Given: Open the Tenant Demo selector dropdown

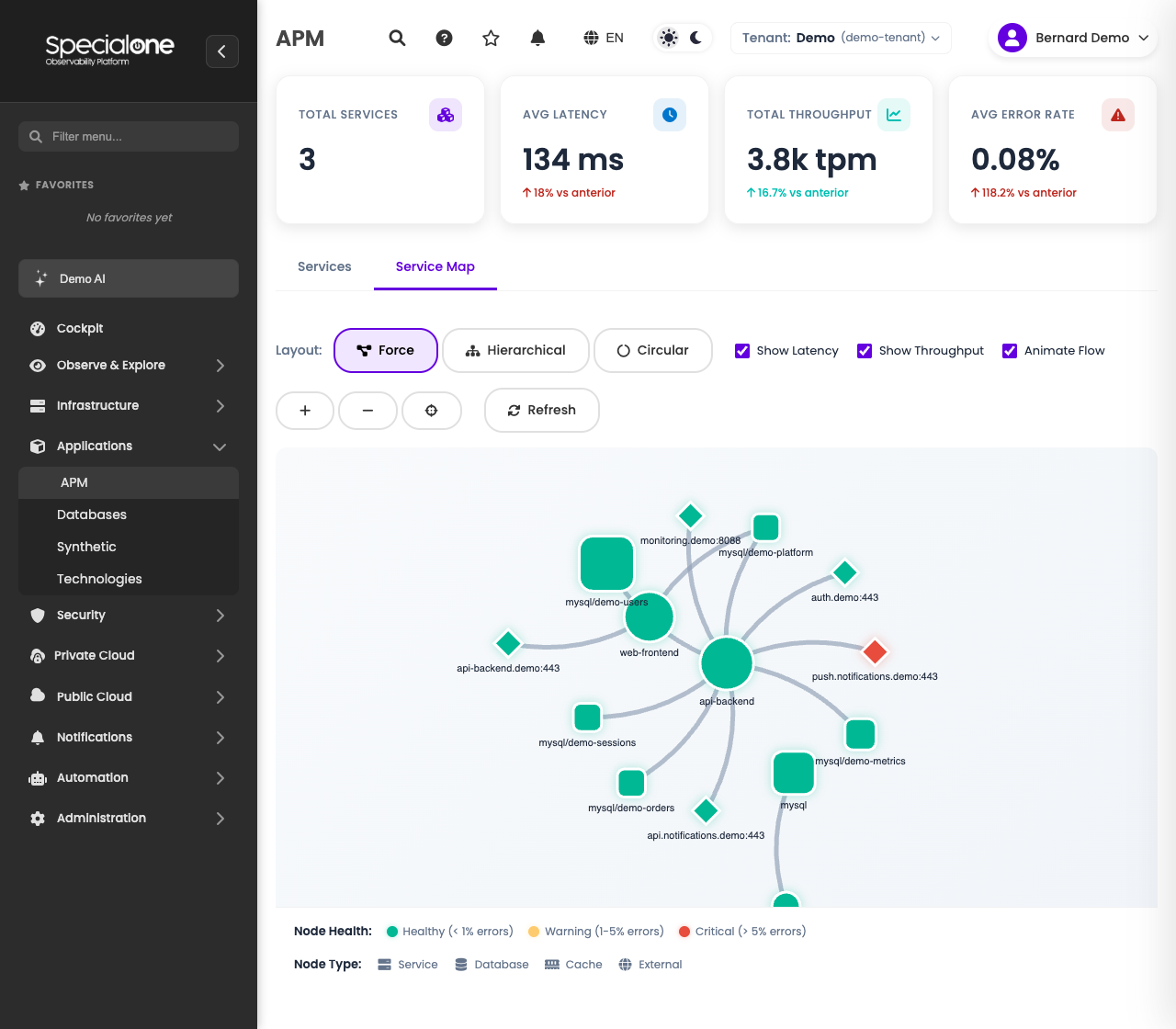Looking at the screenshot, I should coord(841,38).
